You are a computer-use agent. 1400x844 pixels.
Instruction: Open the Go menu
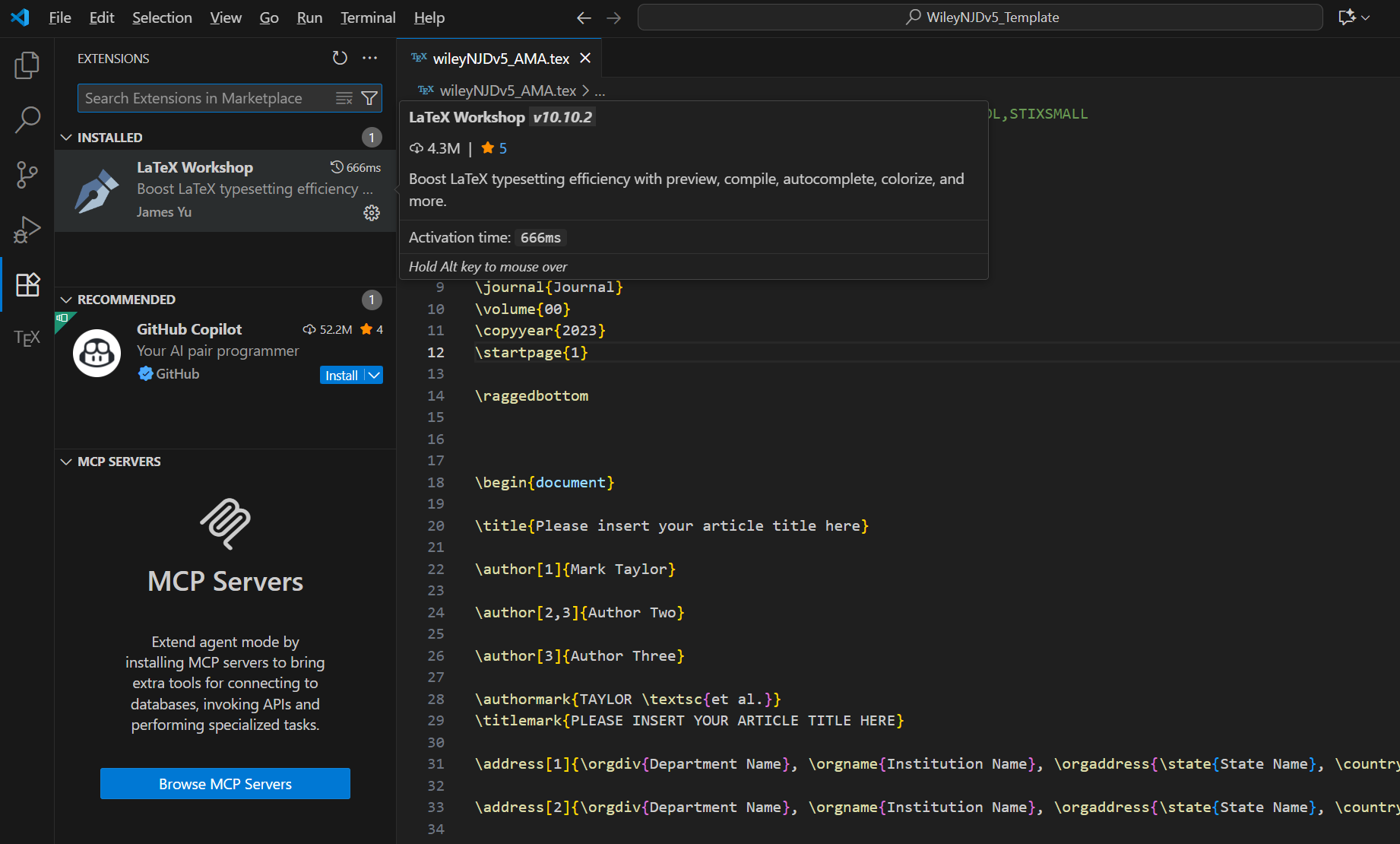click(269, 17)
